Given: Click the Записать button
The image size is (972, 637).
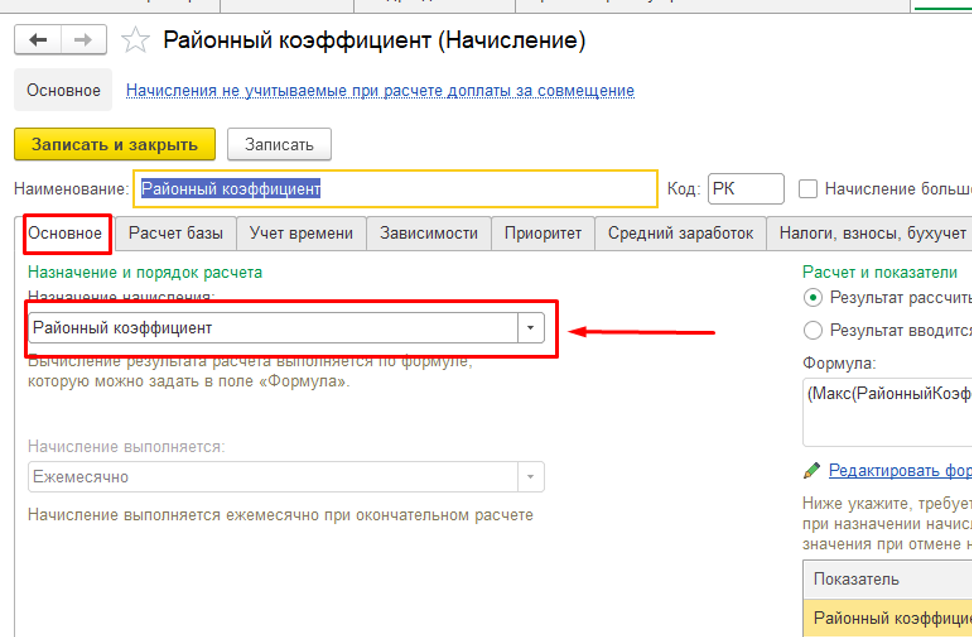Looking at the screenshot, I should tap(279, 144).
